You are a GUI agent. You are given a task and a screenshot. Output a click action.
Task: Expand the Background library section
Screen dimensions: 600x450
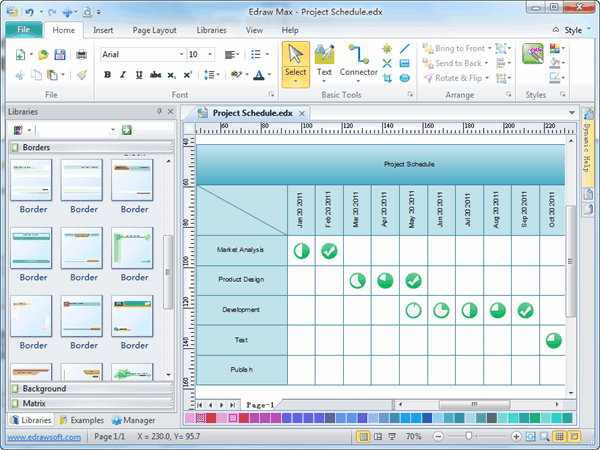tap(45, 388)
